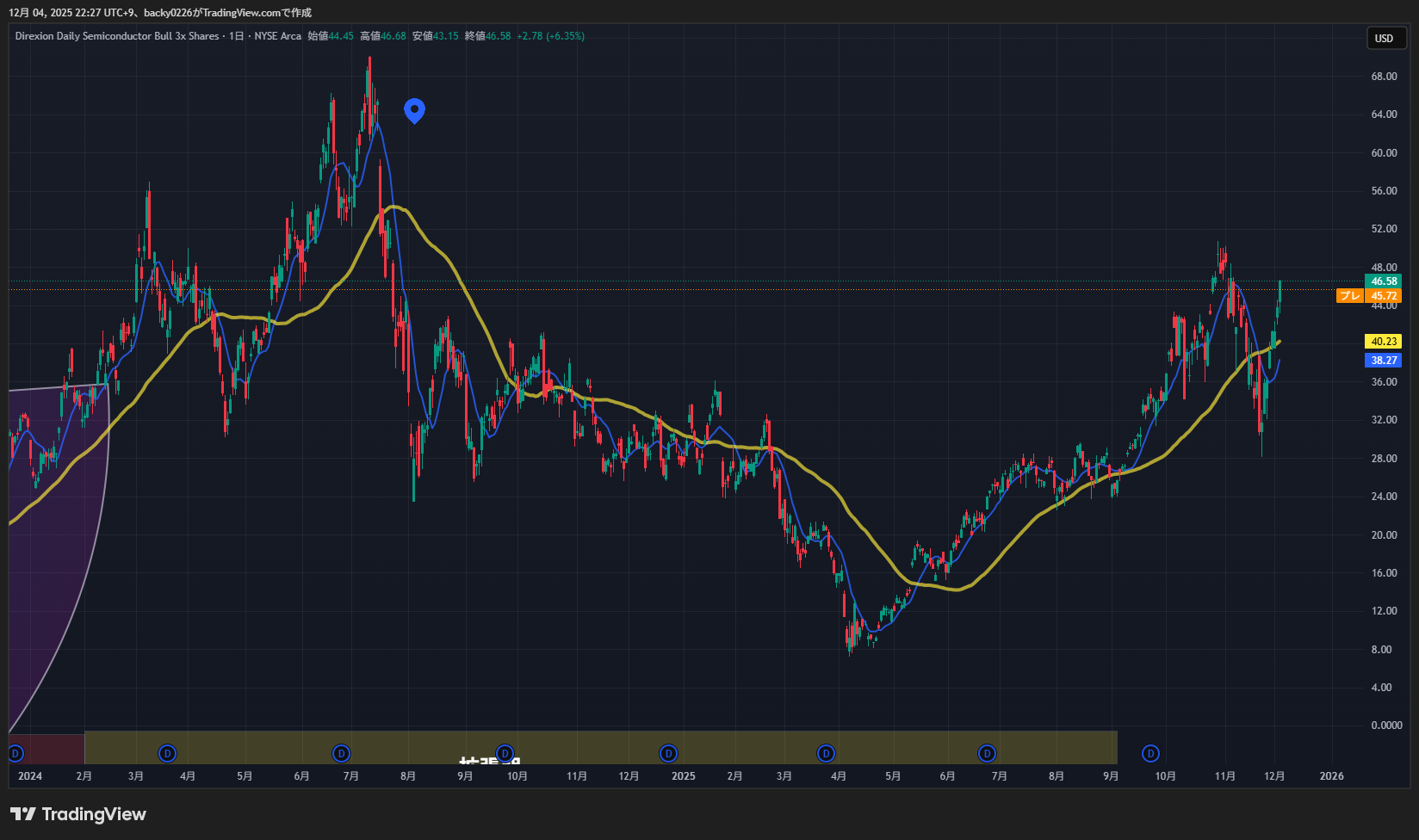Image resolution: width=1419 pixels, height=840 pixels.
Task: Open the USD currency selector
Action: (1384, 38)
